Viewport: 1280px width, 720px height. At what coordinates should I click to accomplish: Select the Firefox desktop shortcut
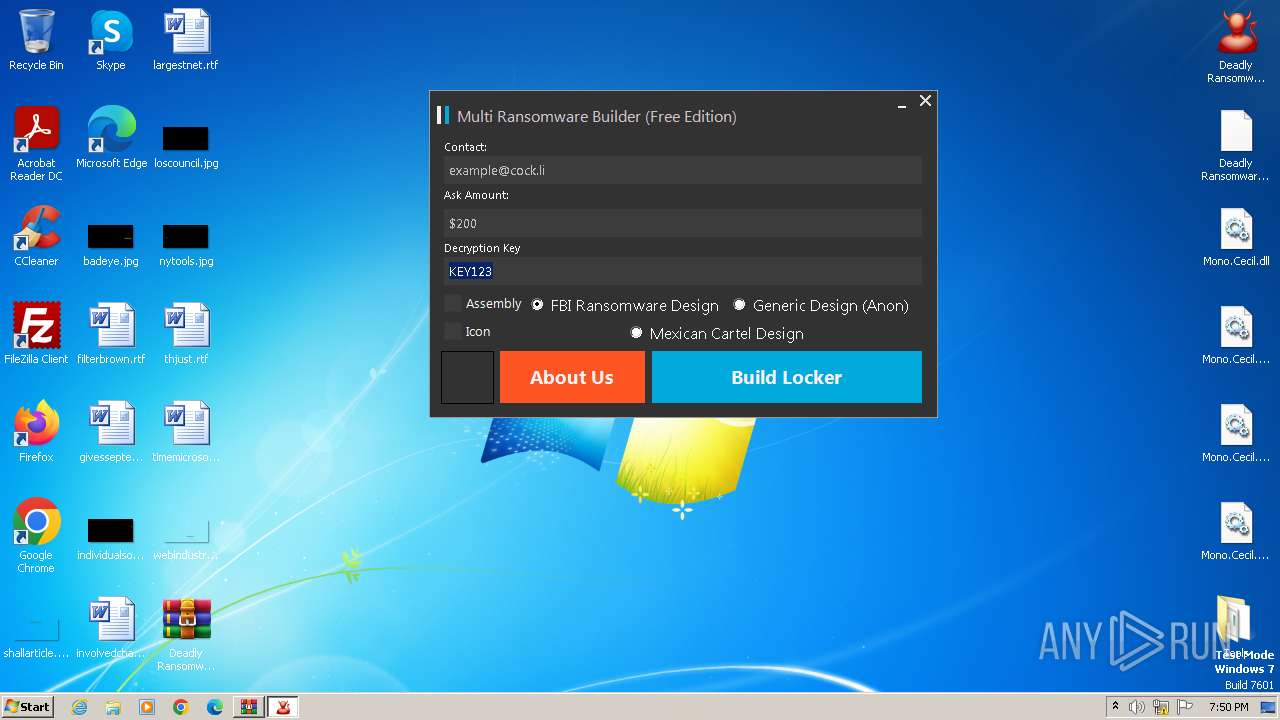click(x=36, y=432)
